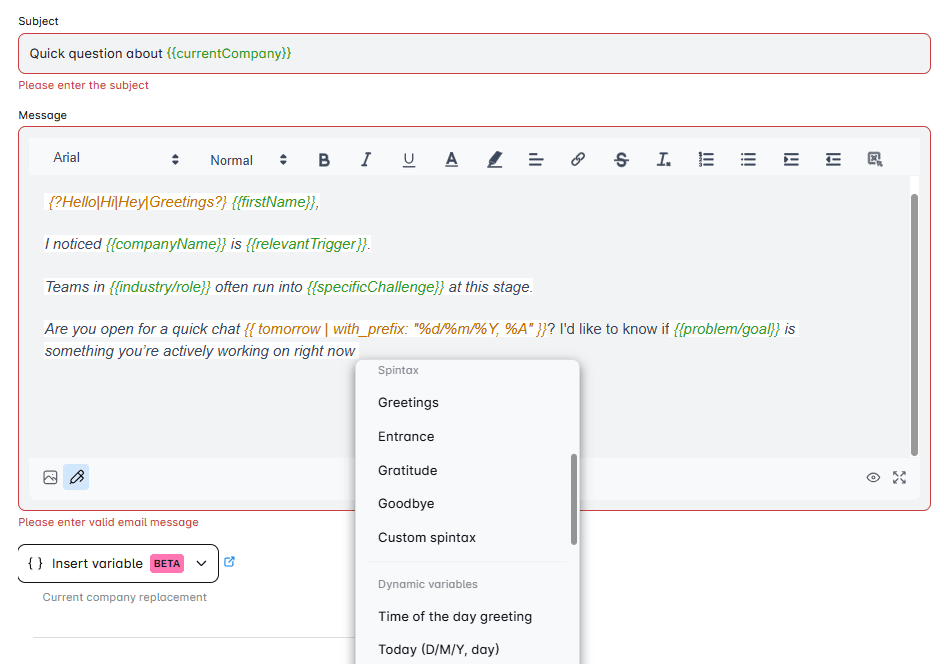The height and width of the screenshot is (664, 944).
Task: Apply italic formatting
Action: pos(367,159)
